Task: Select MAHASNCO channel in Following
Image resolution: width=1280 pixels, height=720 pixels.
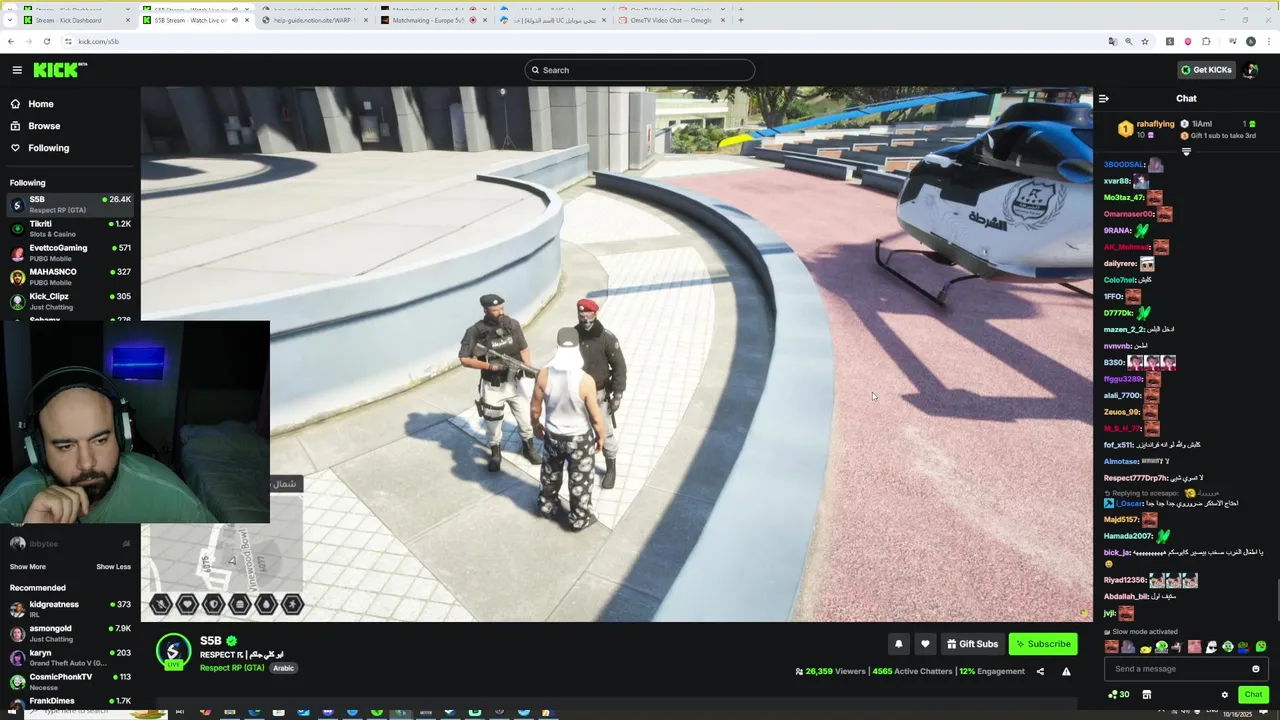Action: click(70, 276)
